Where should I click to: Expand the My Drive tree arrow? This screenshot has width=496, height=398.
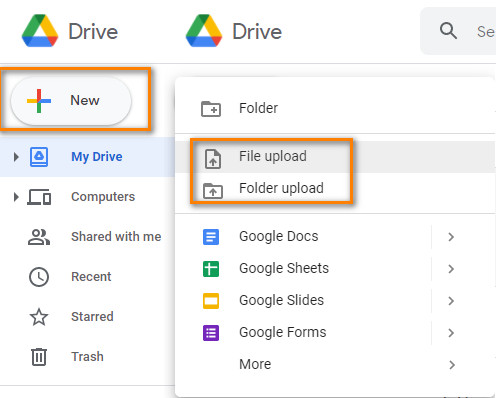coord(16,157)
